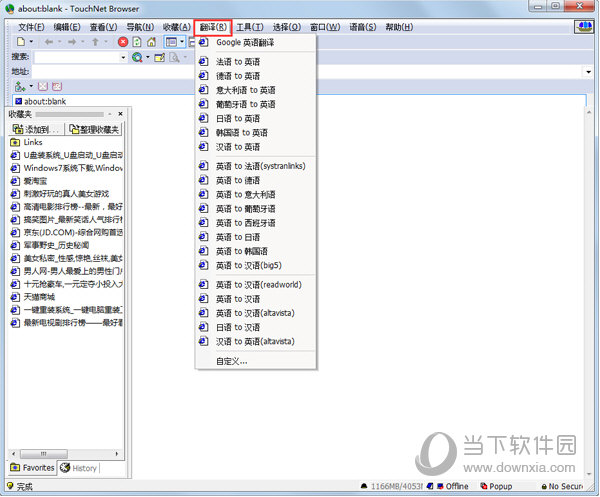
Task: Choose 法语 to 英语 translation
Action: click(256, 62)
